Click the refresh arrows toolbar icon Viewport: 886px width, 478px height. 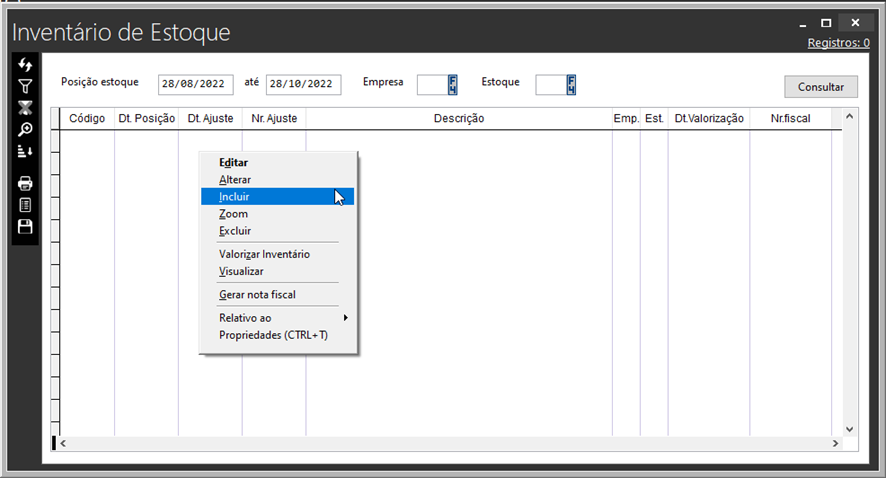click(26, 65)
